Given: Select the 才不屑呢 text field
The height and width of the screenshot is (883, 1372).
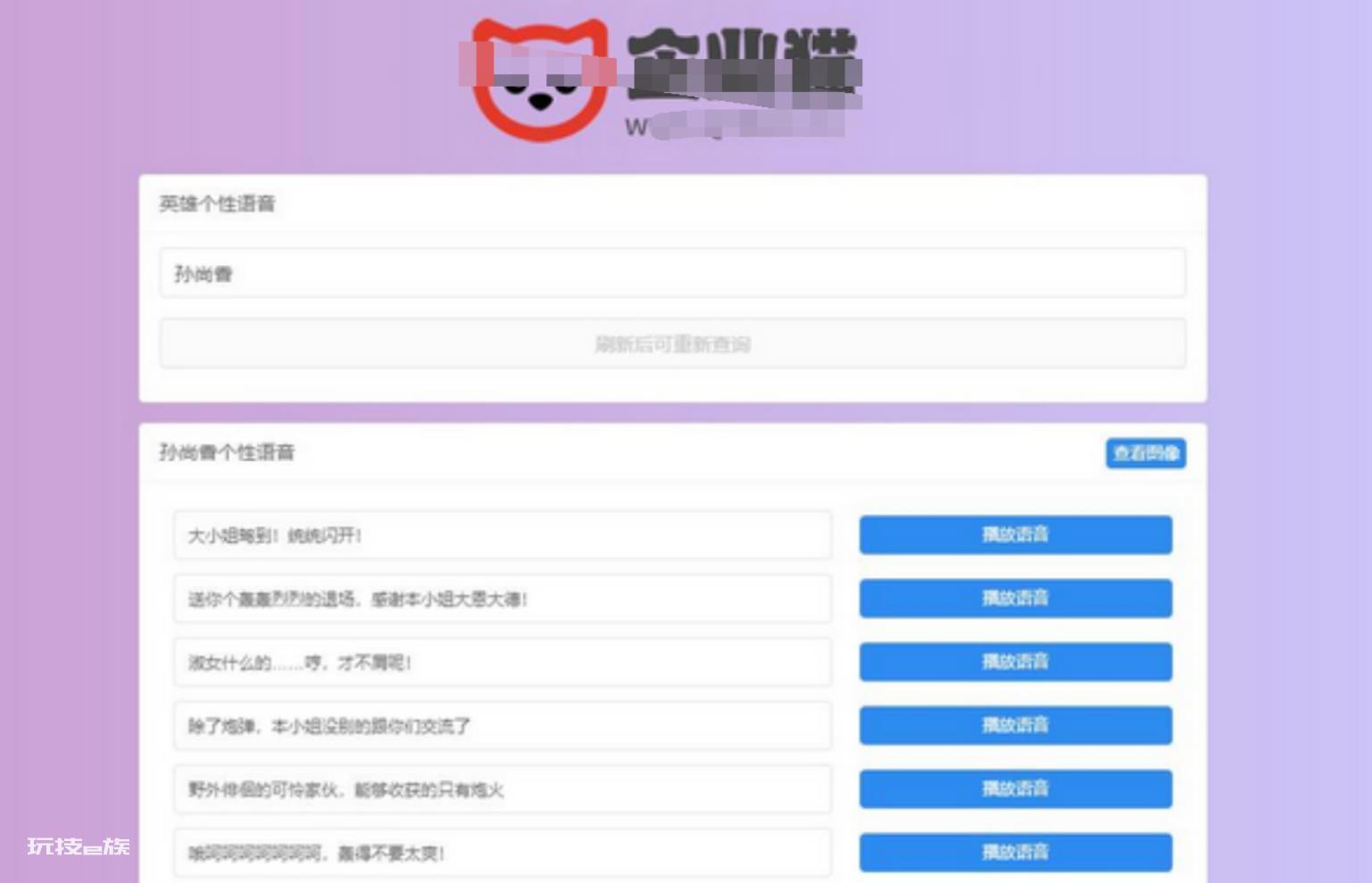Looking at the screenshot, I should coord(502,662).
